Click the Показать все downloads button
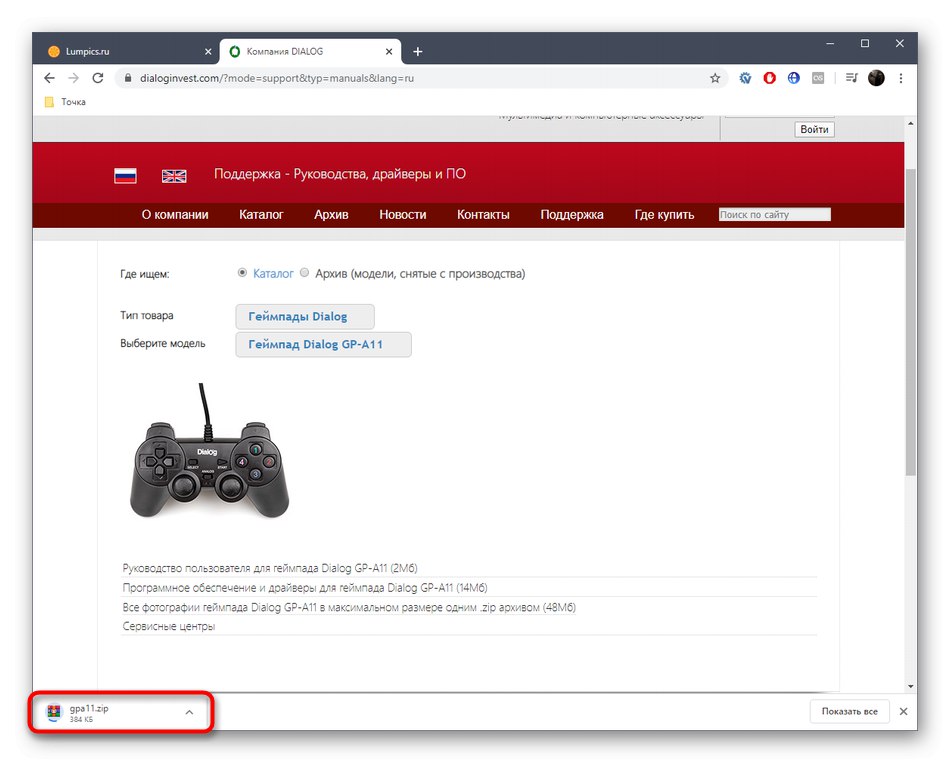950x763 pixels. 849,711
